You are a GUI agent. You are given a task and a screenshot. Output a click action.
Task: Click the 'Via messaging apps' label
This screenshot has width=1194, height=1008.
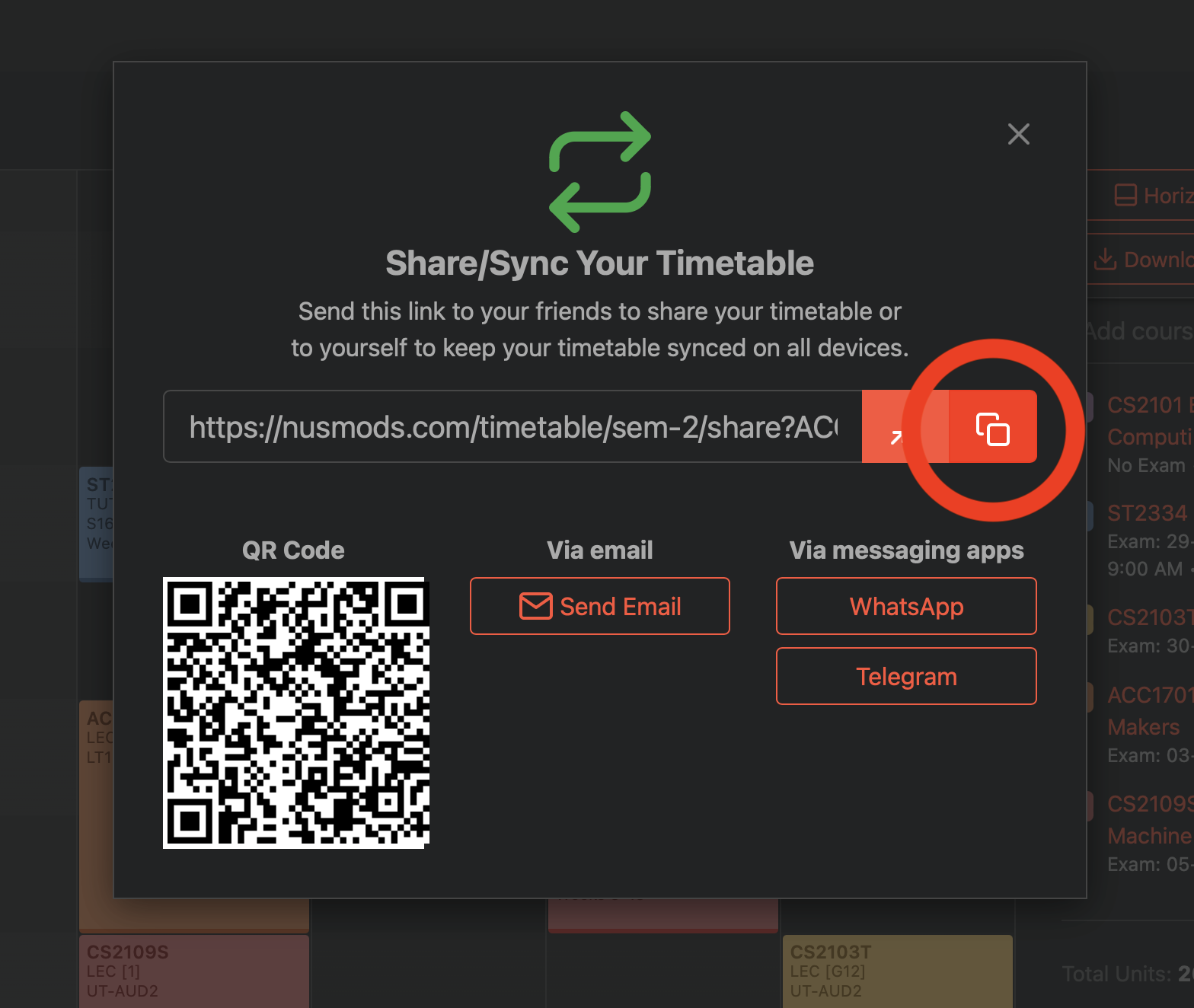[x=906, y=550]
